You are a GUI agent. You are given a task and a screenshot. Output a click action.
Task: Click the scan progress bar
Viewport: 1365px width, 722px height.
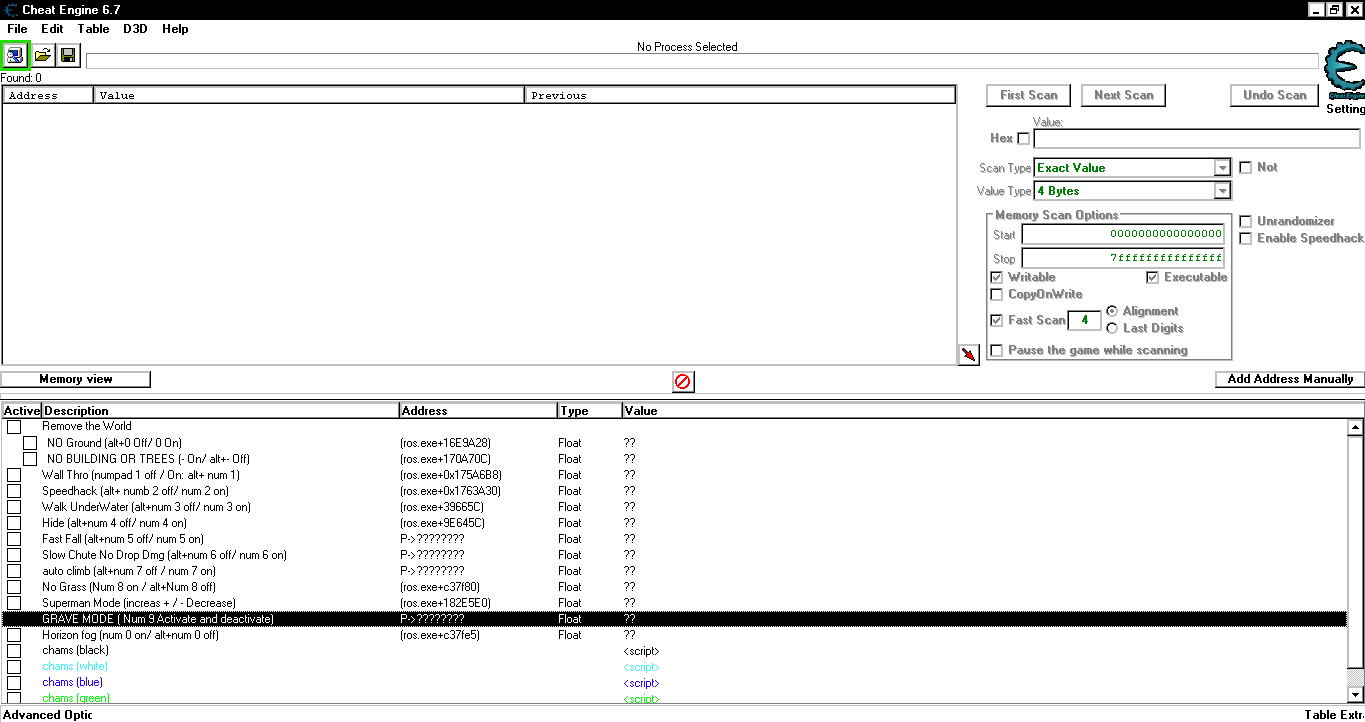[x=700, y=61]
